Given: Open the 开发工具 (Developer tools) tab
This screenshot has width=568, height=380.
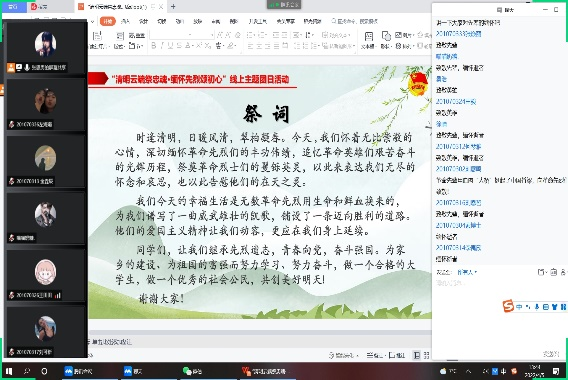Looking at the screenshot, I should coord(258,21).
